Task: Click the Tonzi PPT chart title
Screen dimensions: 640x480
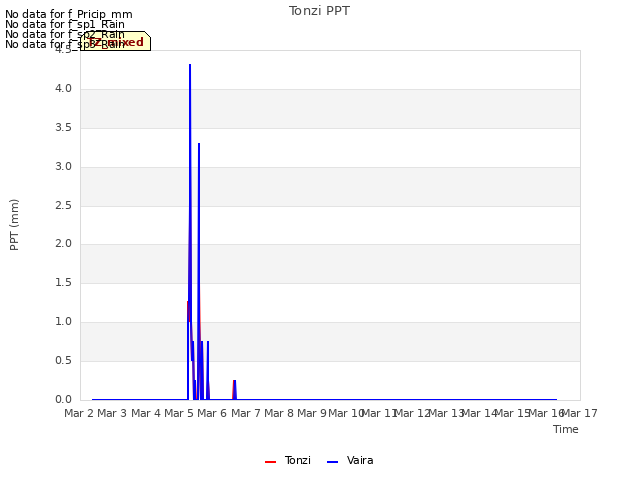Action: click(319, 11)
